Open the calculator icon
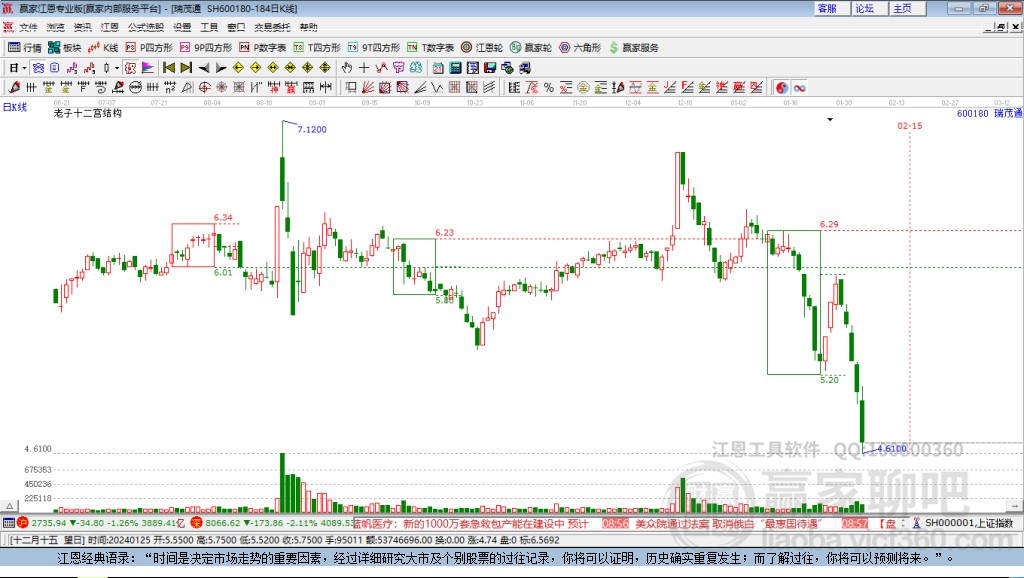 (x=455, y=68)
